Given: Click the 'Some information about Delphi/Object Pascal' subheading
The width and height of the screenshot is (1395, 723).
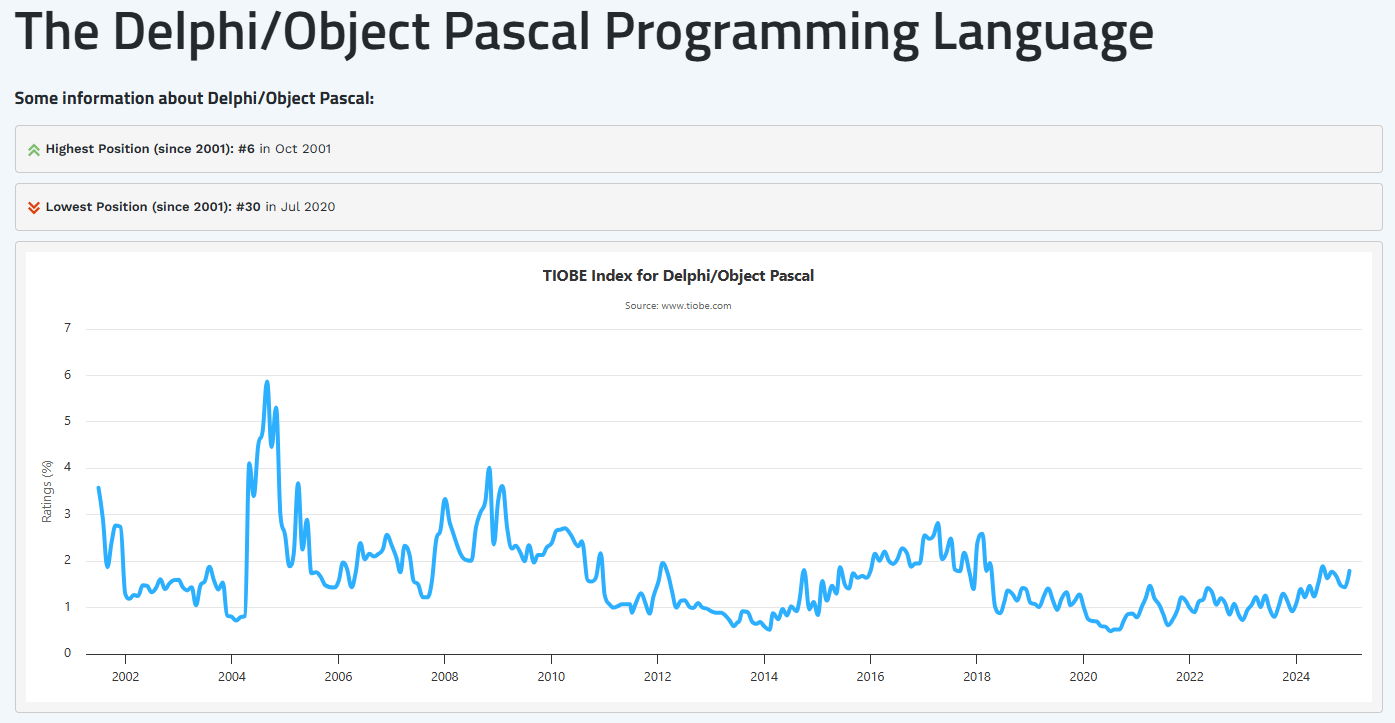Looking at the screenshot, I should (194, 99).
